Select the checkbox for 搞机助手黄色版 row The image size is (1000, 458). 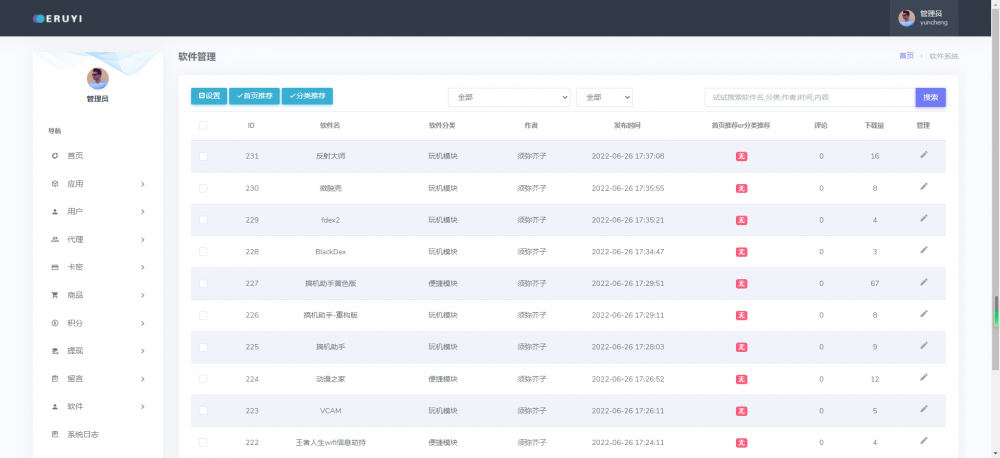click(x=203, y=283)
